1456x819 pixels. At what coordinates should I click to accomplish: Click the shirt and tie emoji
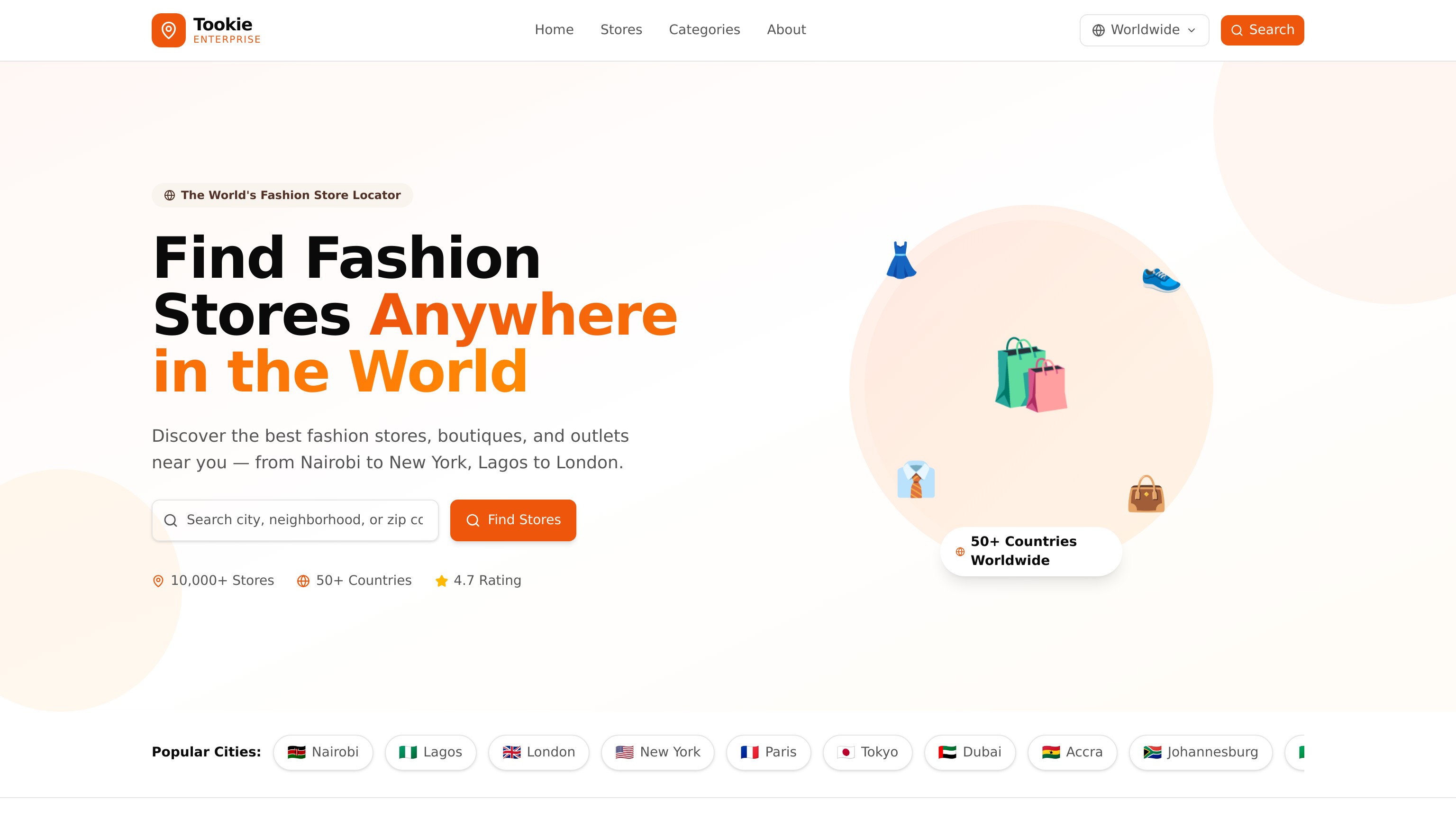click(916, 480)
